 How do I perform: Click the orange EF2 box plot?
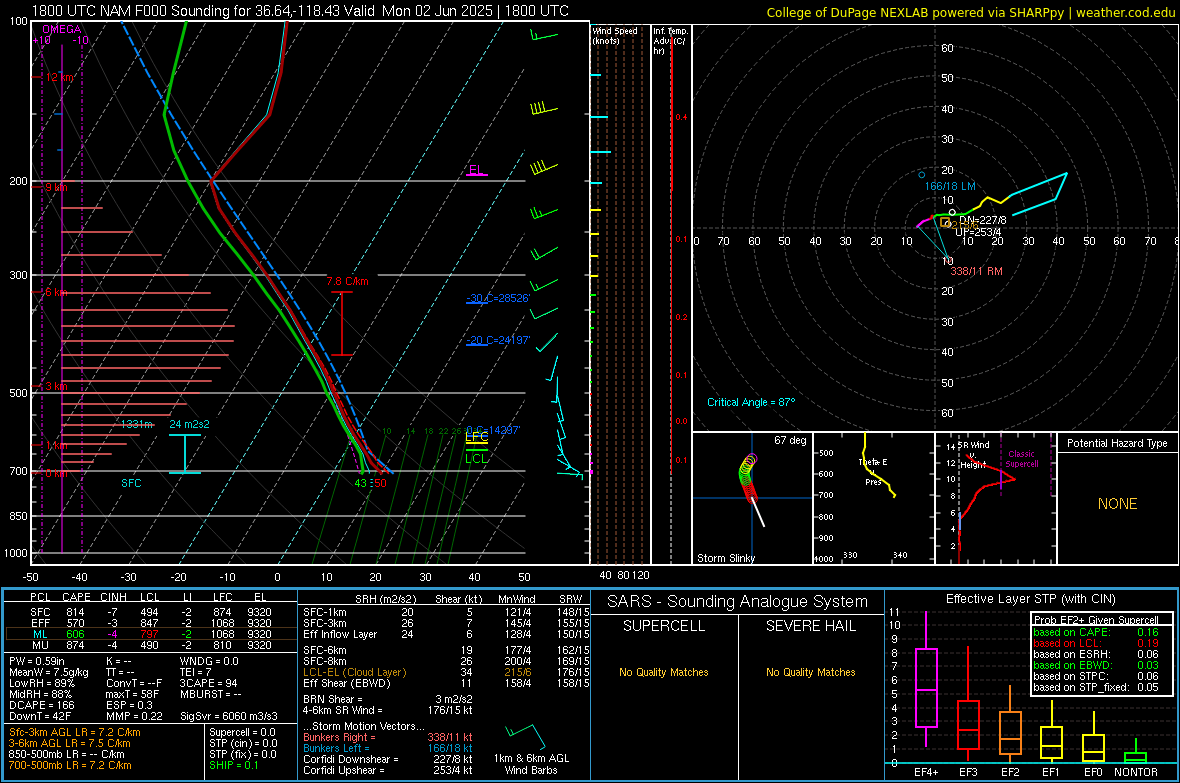(1010, 733)
